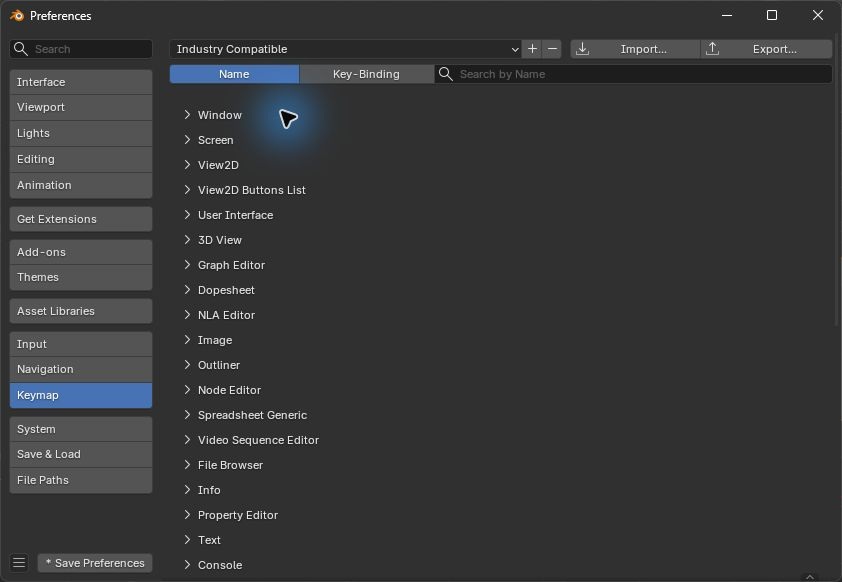
Task: Select the Keymap preferences tab
Action: (81, 395)
